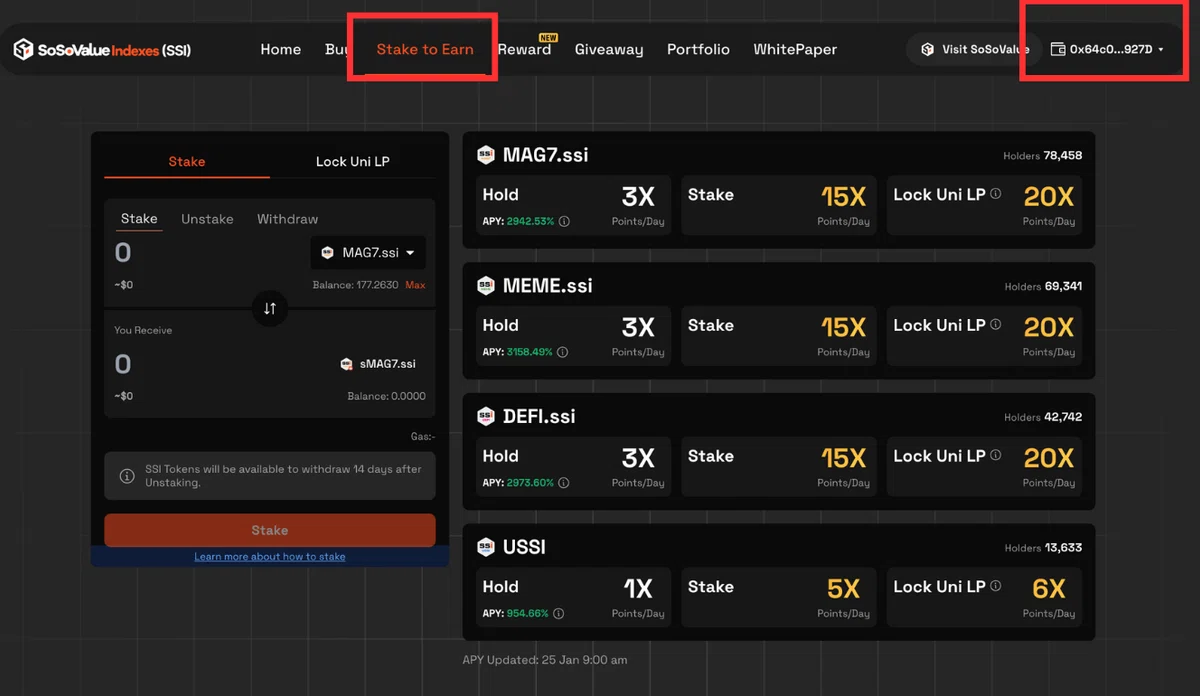Screen dimensions: 1200x696
Task: Click the Visit SoSoValue button
Action: 974,49
